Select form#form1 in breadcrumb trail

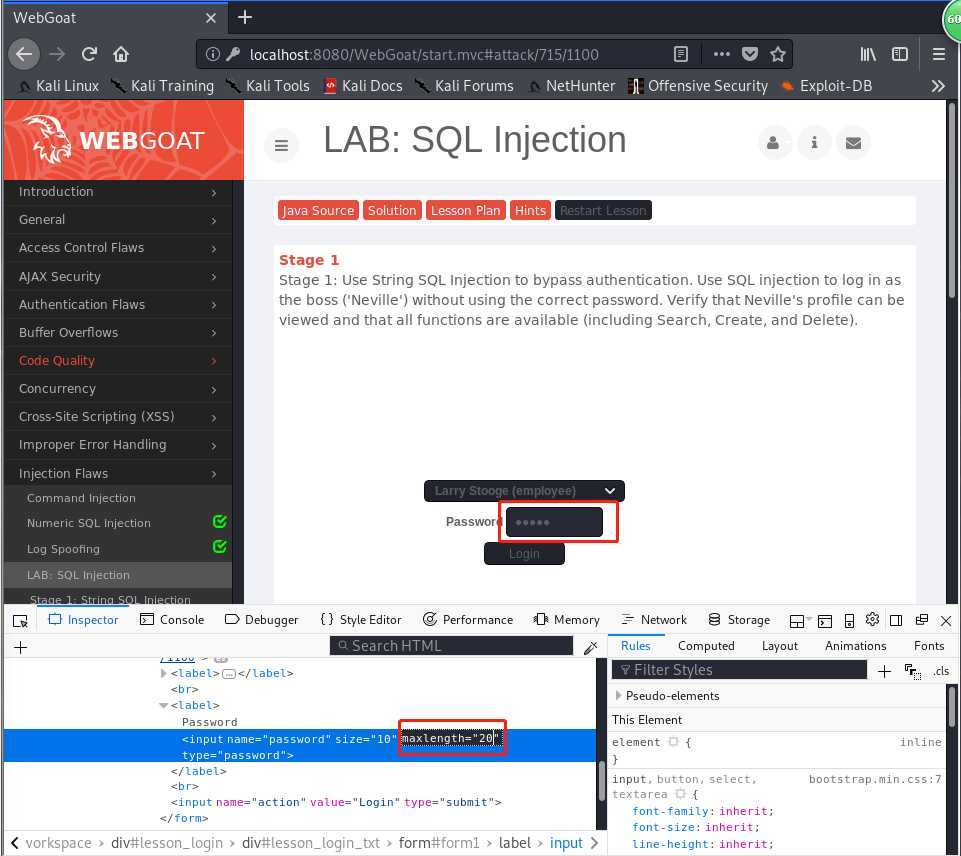439,844
